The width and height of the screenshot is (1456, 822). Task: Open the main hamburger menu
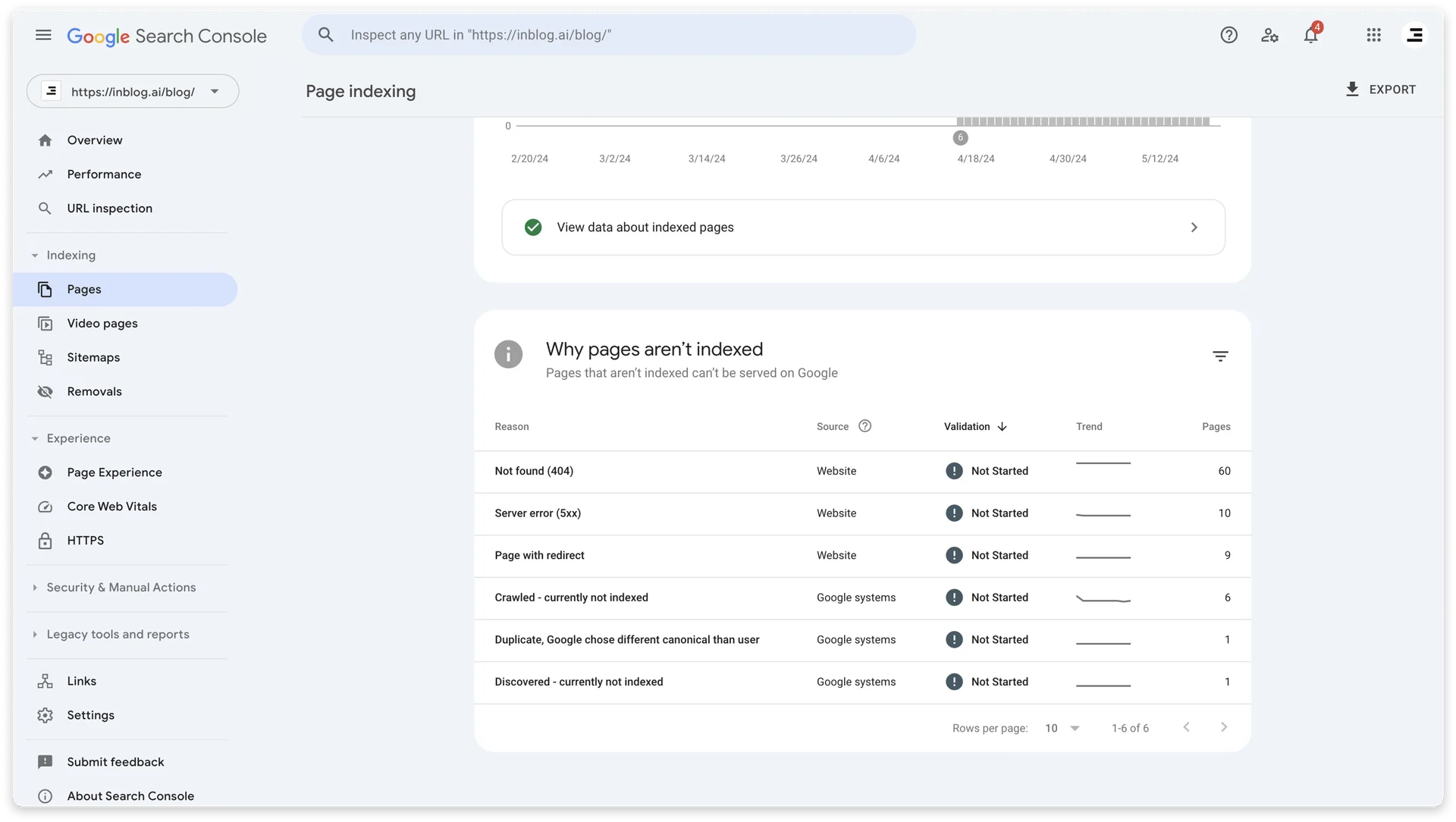(43, 35)
